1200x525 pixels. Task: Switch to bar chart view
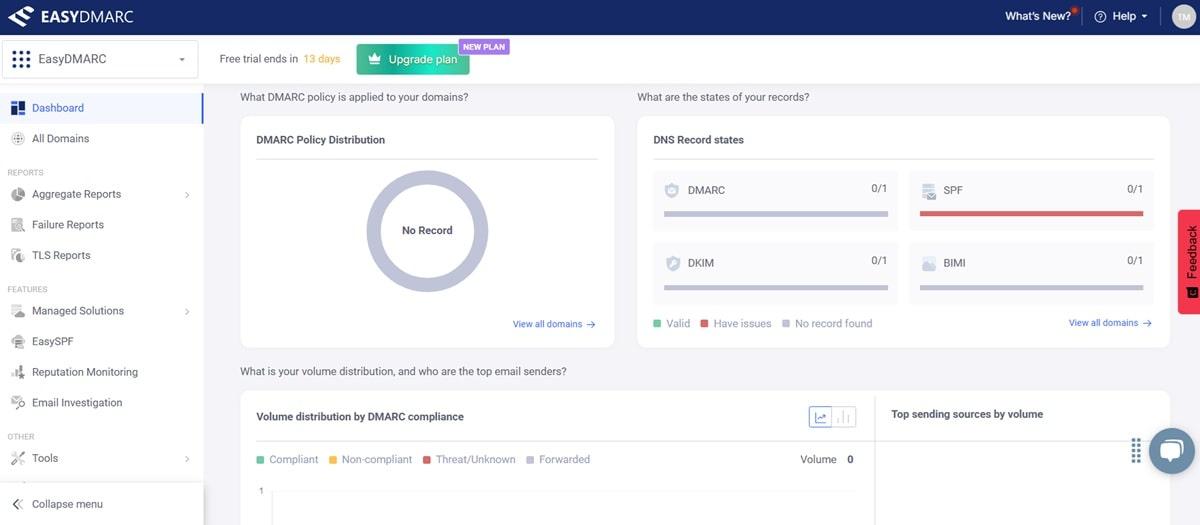844,417
